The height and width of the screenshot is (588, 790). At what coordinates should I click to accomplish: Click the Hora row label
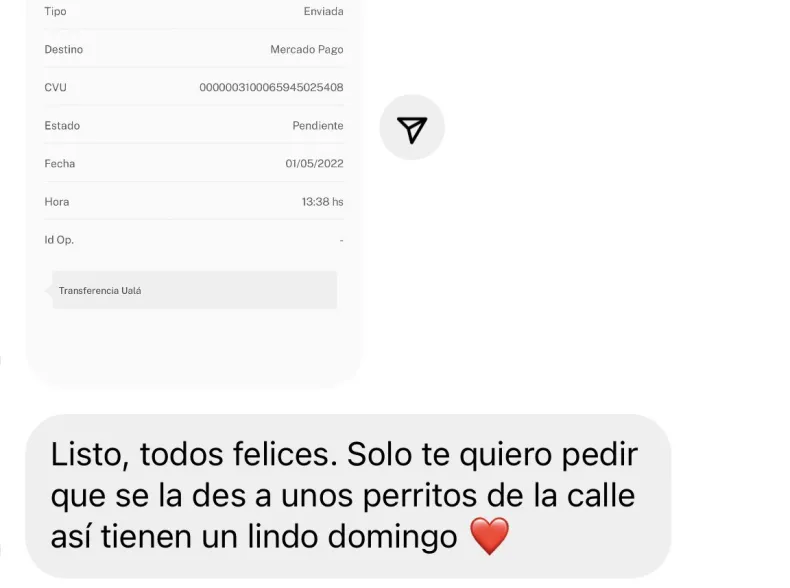(57, 202)
